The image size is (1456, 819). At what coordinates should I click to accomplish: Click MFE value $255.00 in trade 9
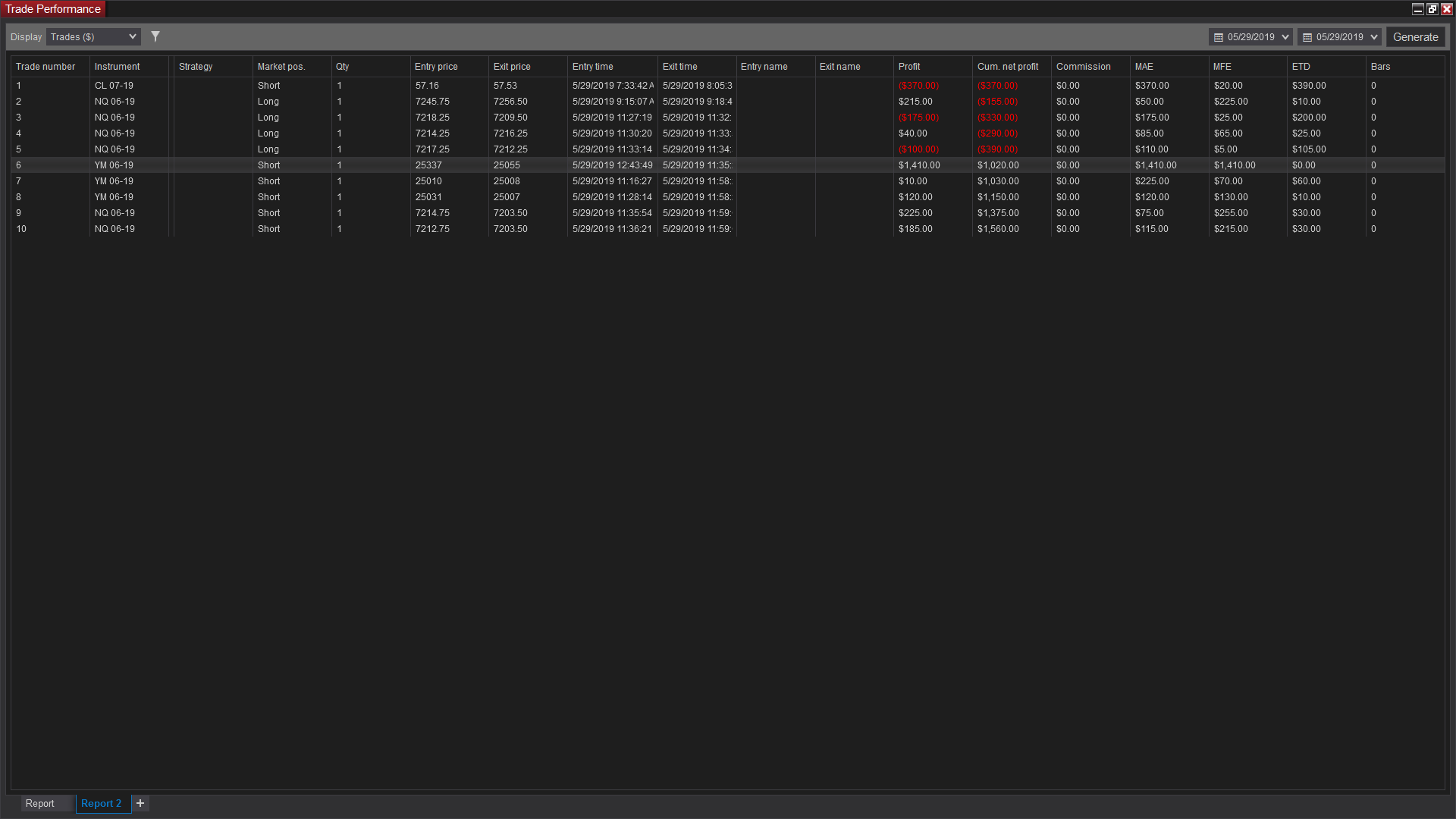1231,213
